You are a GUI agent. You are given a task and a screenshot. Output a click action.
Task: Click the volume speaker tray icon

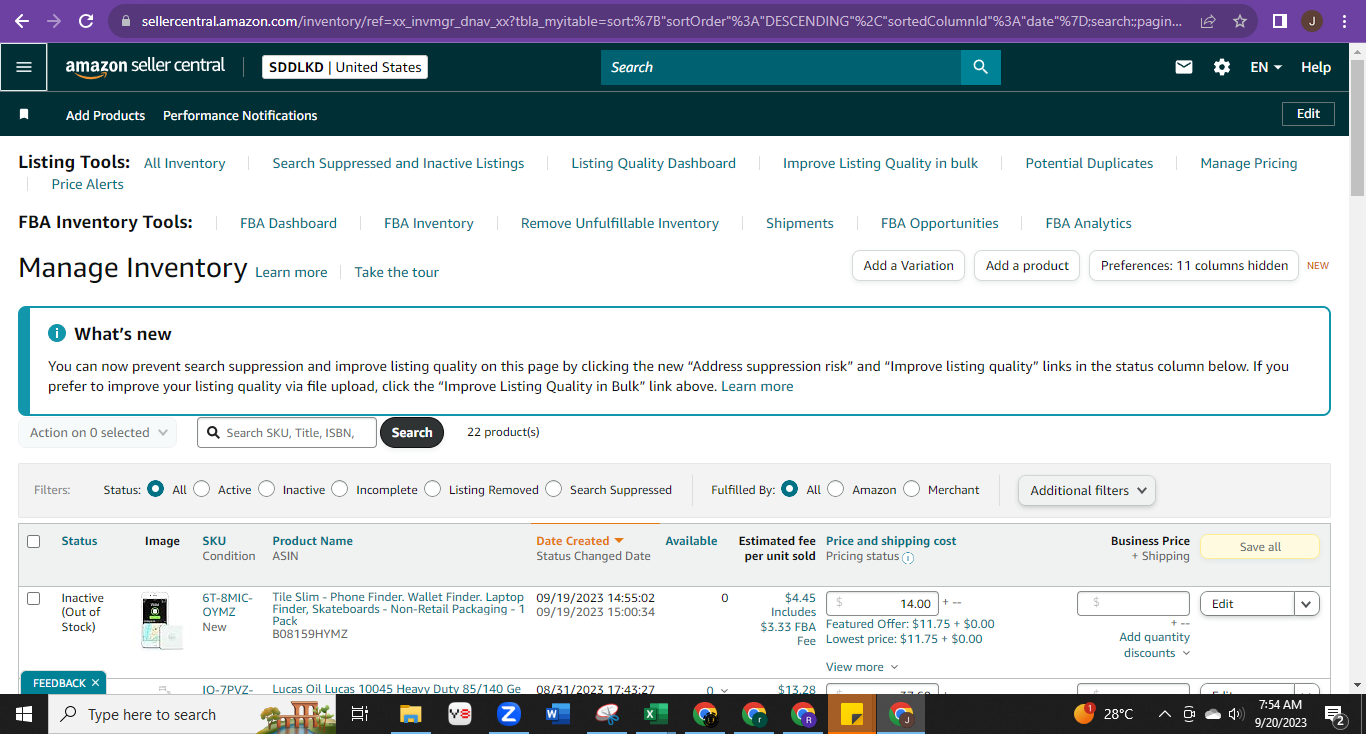click(1236, 714)
